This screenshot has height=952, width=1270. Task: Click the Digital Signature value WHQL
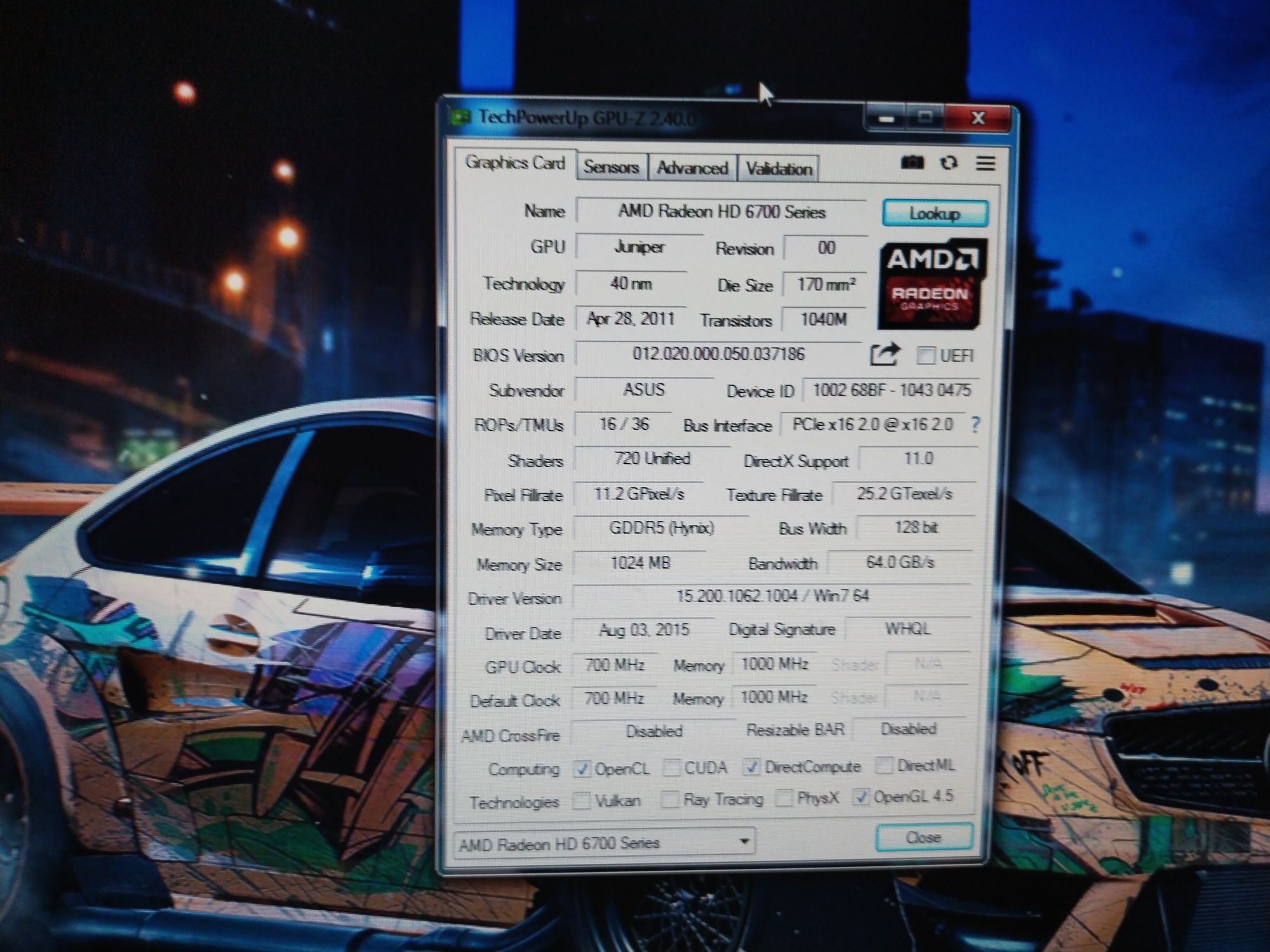pyautogui.click(x=908, y=629)
